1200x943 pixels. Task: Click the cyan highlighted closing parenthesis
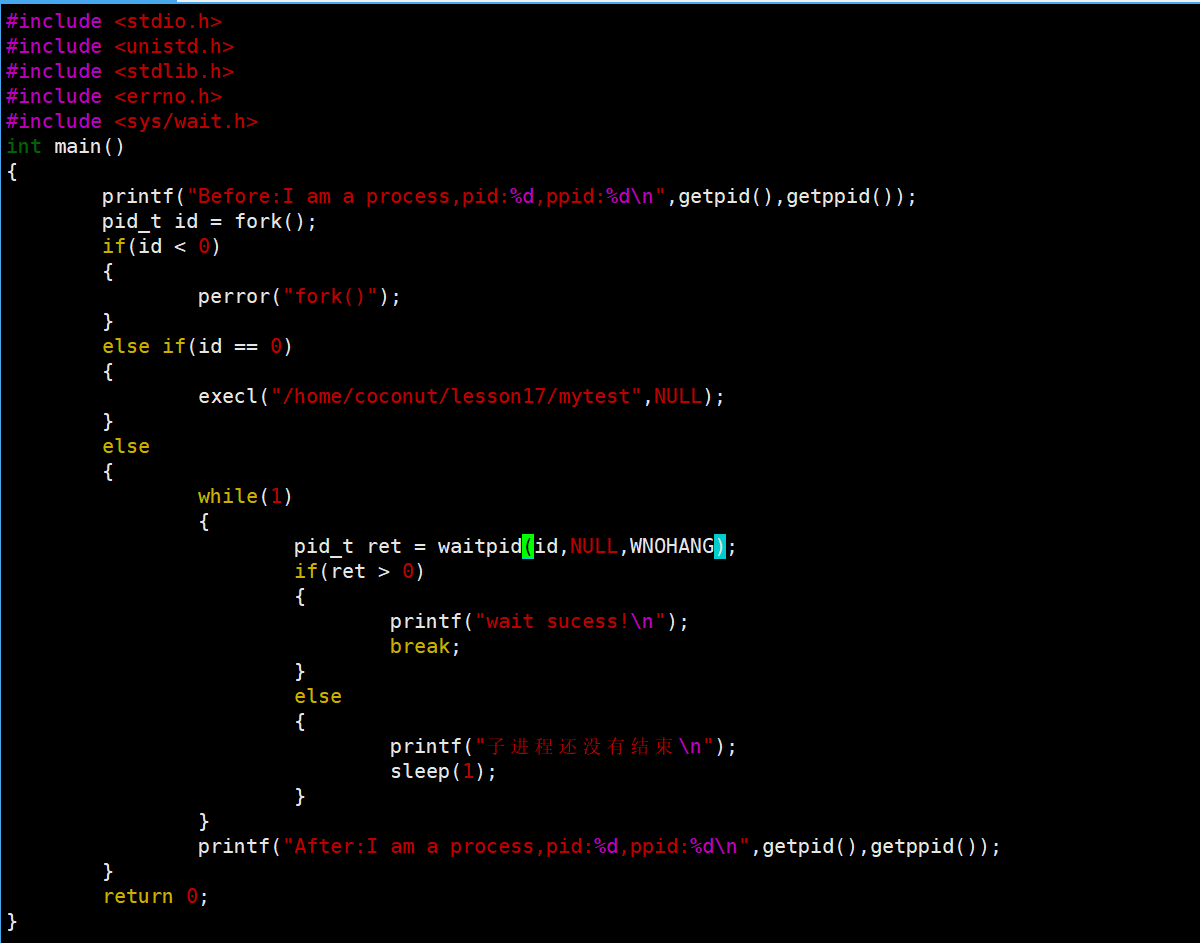pyautogui.click(x=720, y=546)
